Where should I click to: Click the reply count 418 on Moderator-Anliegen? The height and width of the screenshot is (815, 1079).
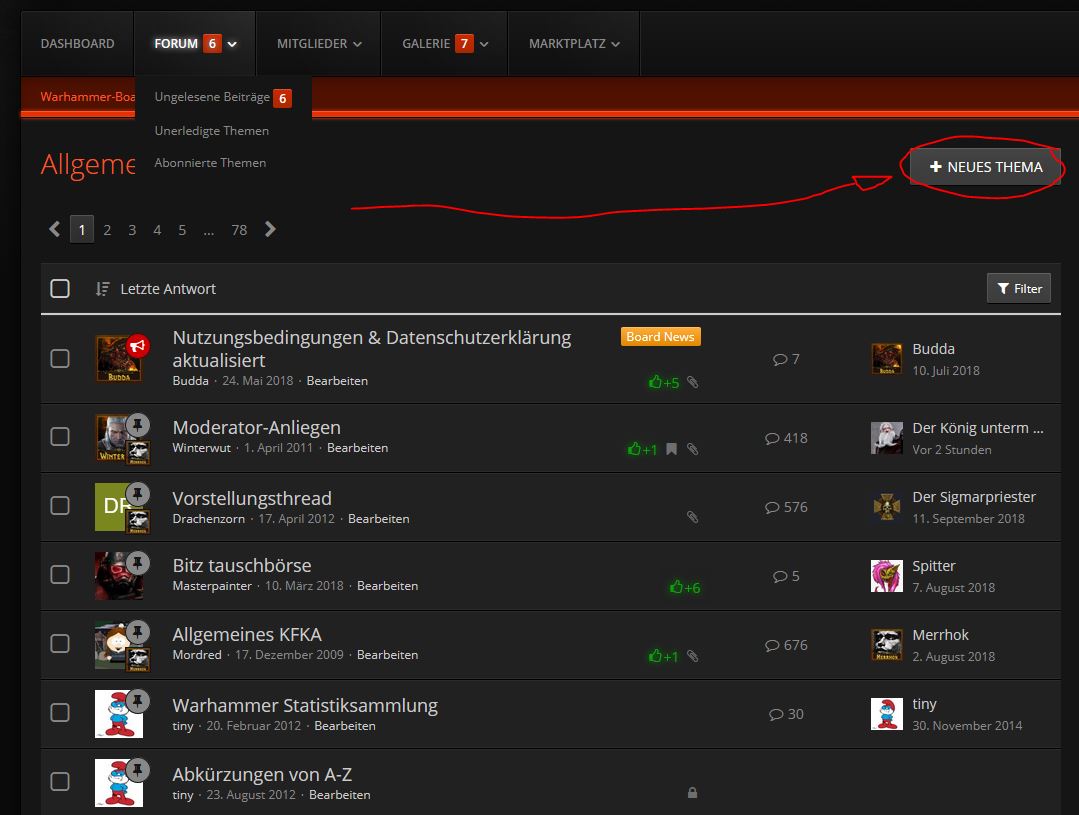[786, 438]
